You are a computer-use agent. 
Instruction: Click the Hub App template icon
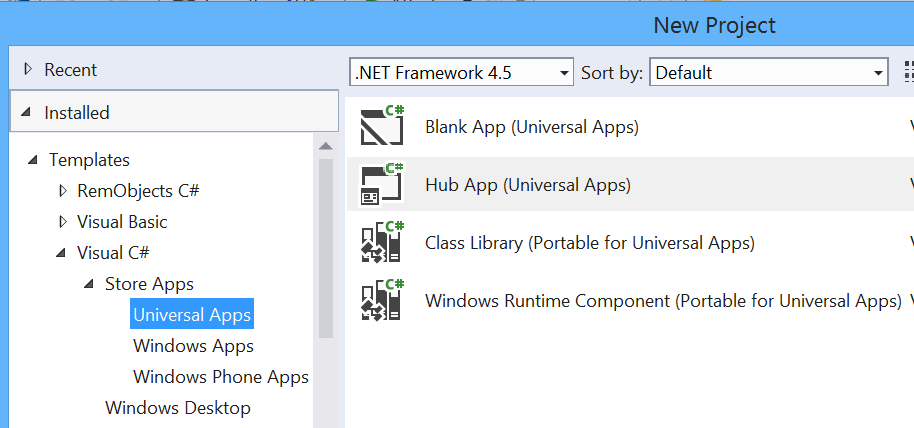[x=382, y=184]
